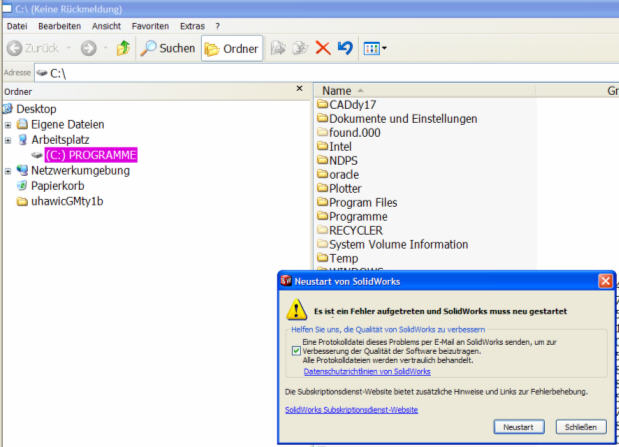Select the Plotter folder icon

coord(323,188)
